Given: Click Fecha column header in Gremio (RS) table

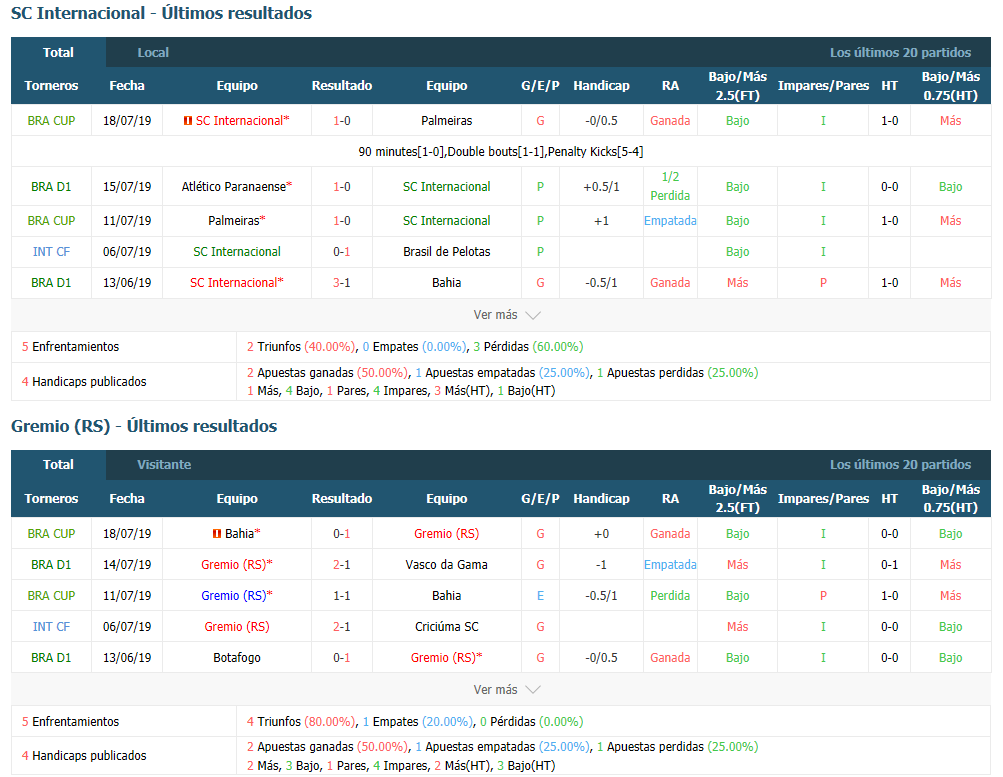Looking at the screenshot, I should pyautogui.click(x=127, y=499).
